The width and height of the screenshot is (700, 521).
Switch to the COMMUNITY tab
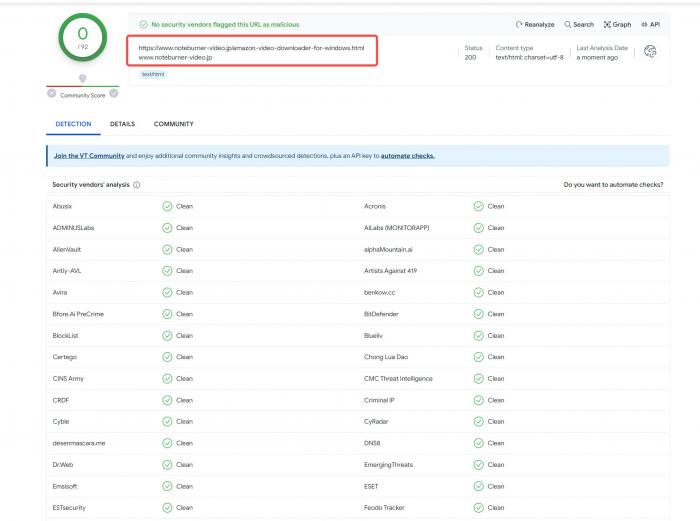point(174,124)
